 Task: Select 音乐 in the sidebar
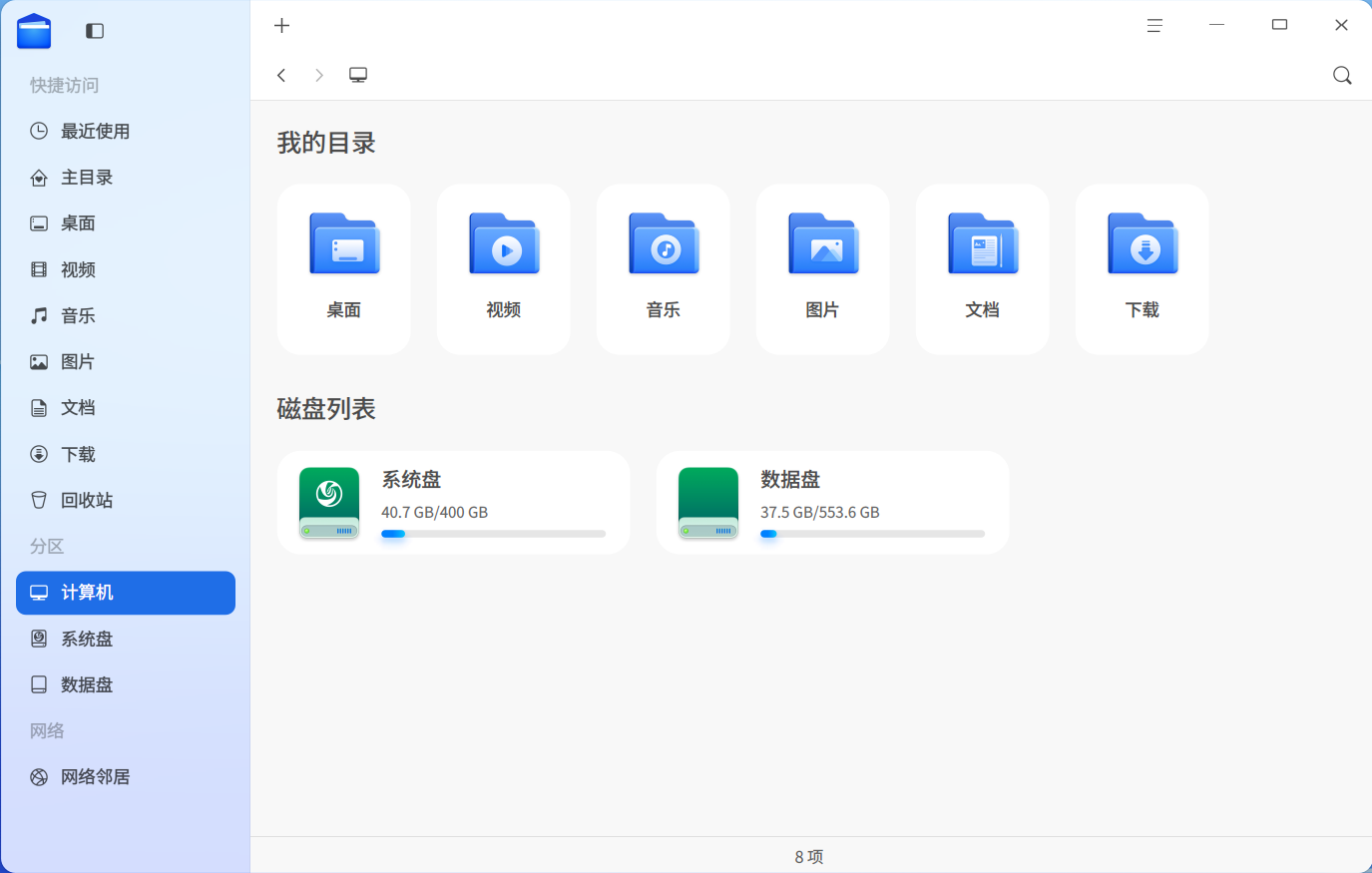(126, 315)
